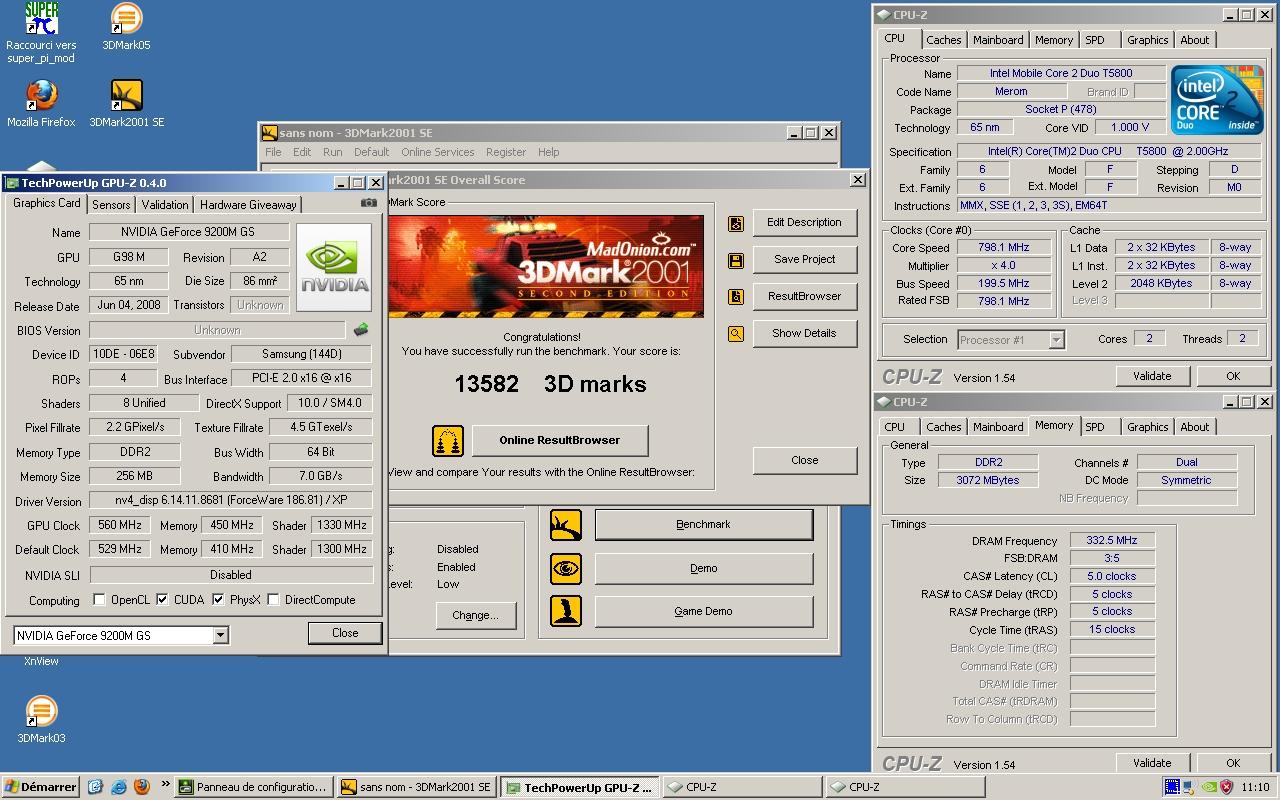
Task: Click the Online ResultBrowser podium icon
Action: click(x=448, y=441)
